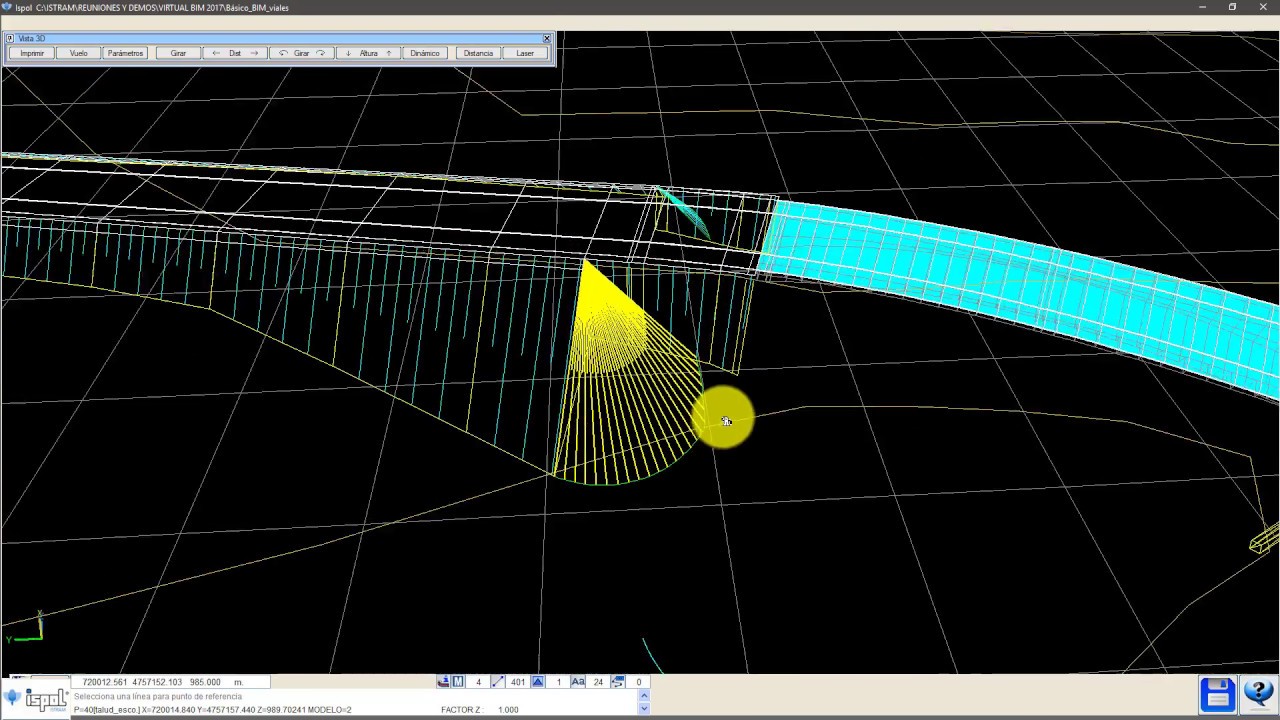Screen dimensions: 1280x720
Task: Click the coordinates field reading 720012.561
Action: (x=170, y=682)
